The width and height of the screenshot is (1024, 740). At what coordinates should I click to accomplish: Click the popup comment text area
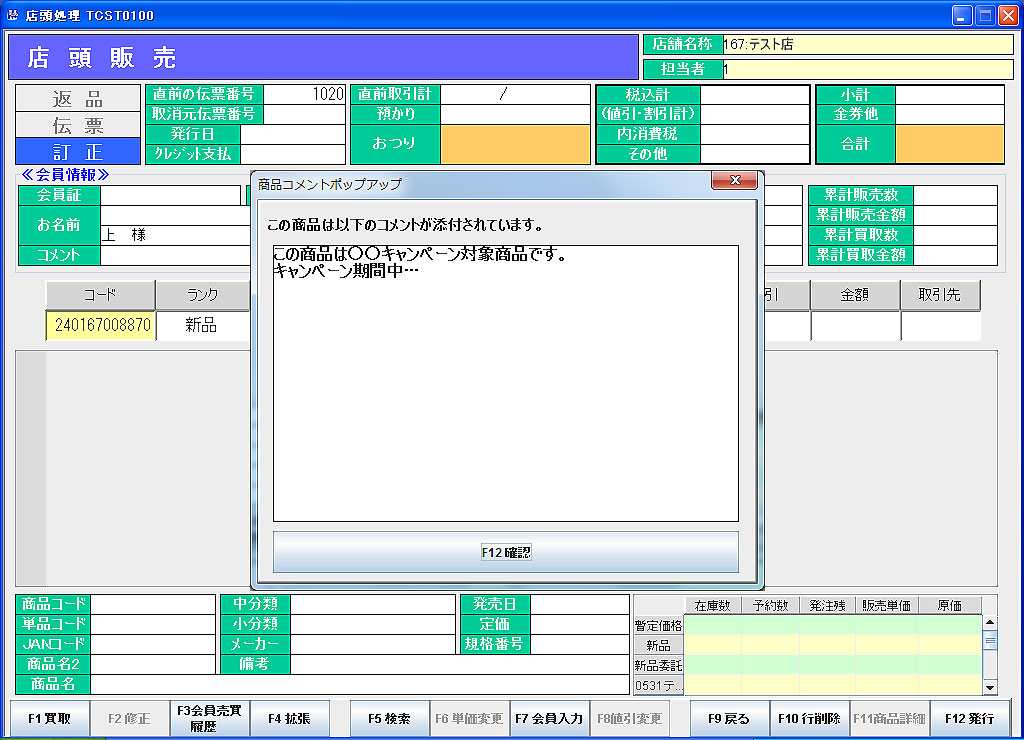(x=505, y=383)
